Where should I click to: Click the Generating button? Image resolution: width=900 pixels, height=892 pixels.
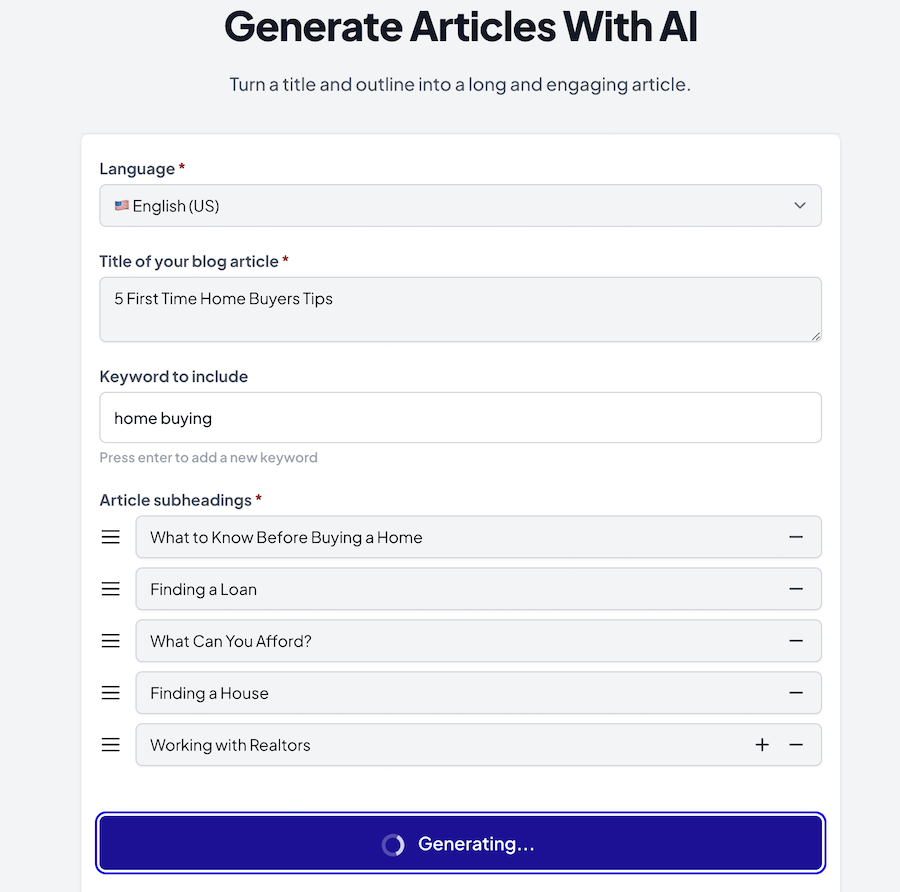coord(460,843)
